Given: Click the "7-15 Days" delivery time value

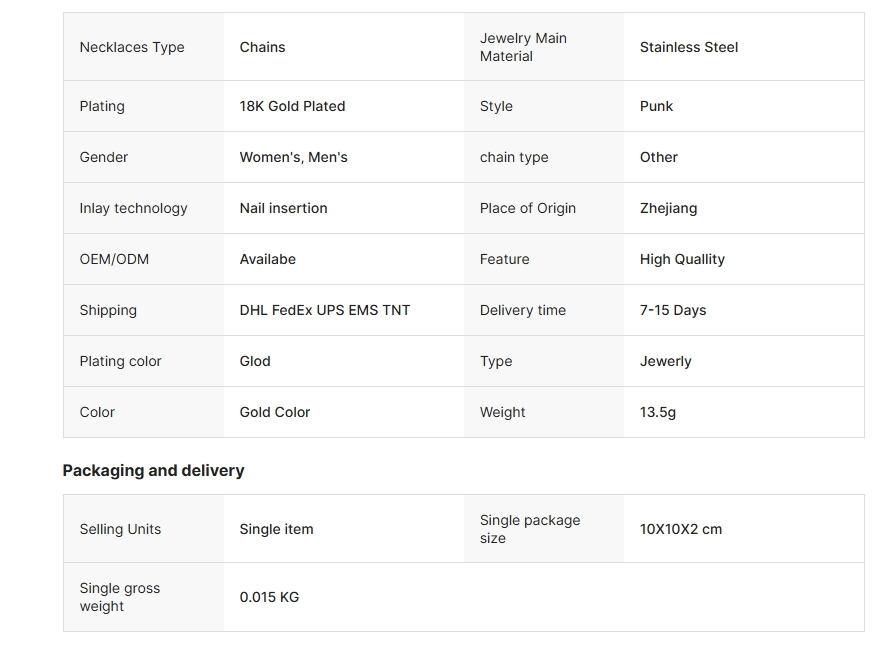Looking at the screenshot, I should 673,310.
